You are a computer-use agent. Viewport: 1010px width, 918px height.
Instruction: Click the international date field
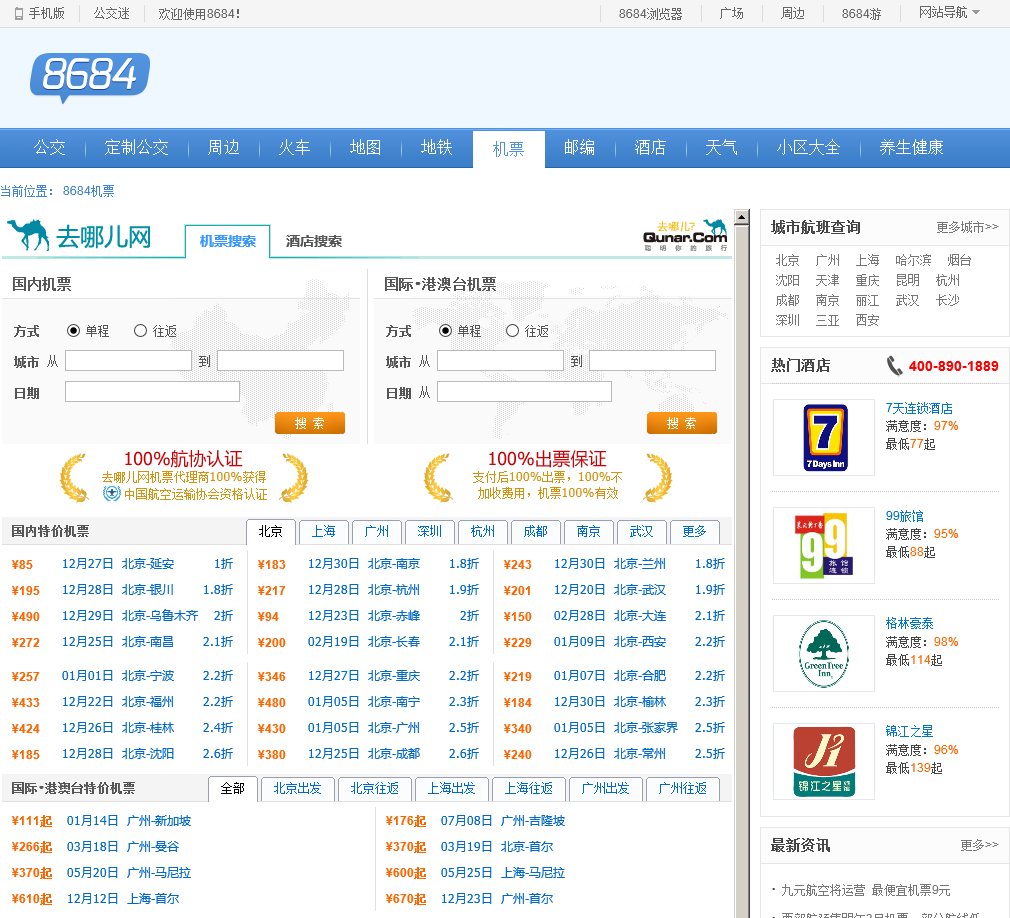point(524,392)
